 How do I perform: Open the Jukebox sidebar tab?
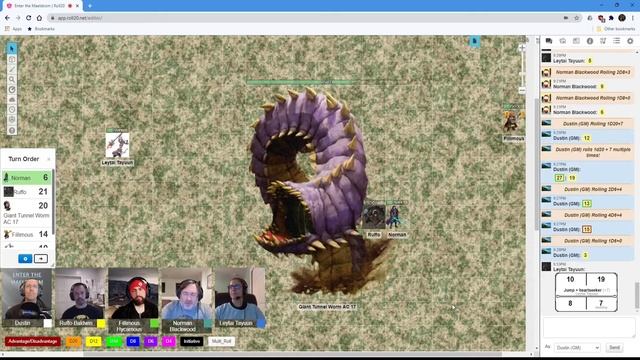tap(603, 41)
